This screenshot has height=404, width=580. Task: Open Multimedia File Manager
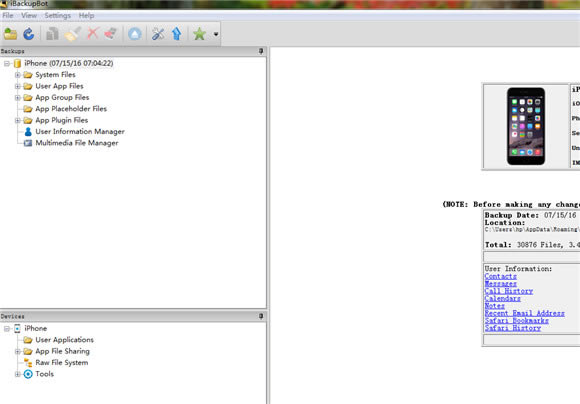tap(77, 143)
